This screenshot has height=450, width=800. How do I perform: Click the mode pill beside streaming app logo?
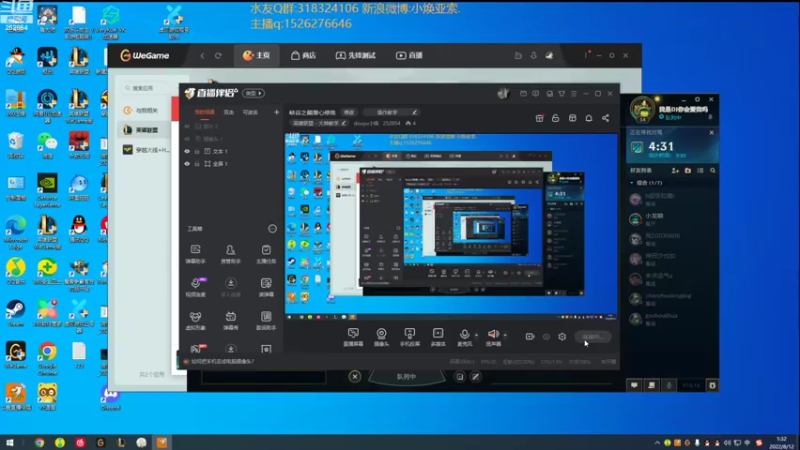tap(254, 93)
